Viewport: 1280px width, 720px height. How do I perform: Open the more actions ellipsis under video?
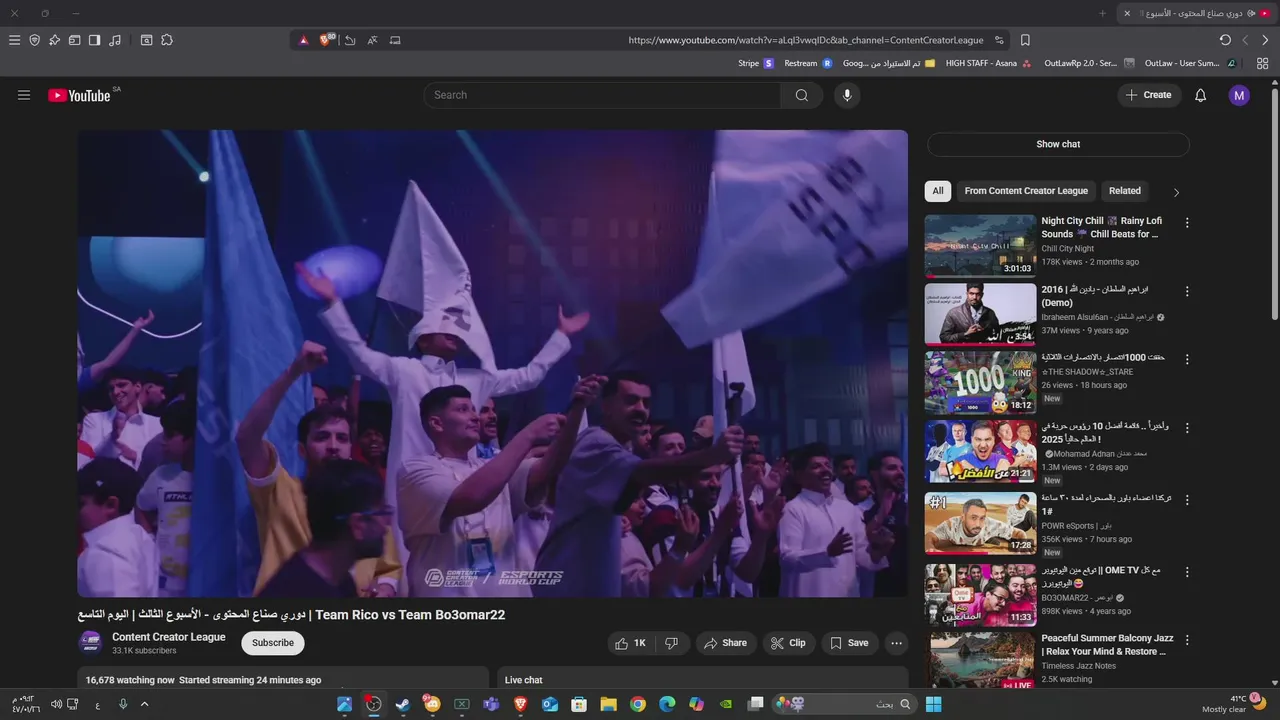[897, 643]
